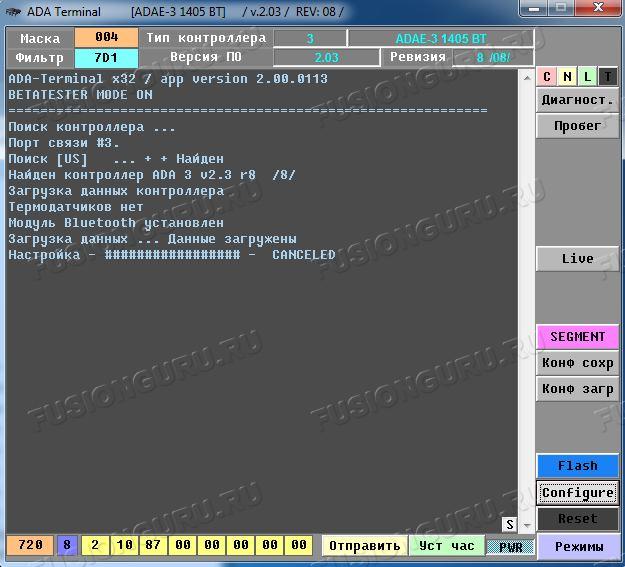Select the first data byte field 2
Viewport: 625px width, 567px height.
pyautogui.click(x=95, y=545)
